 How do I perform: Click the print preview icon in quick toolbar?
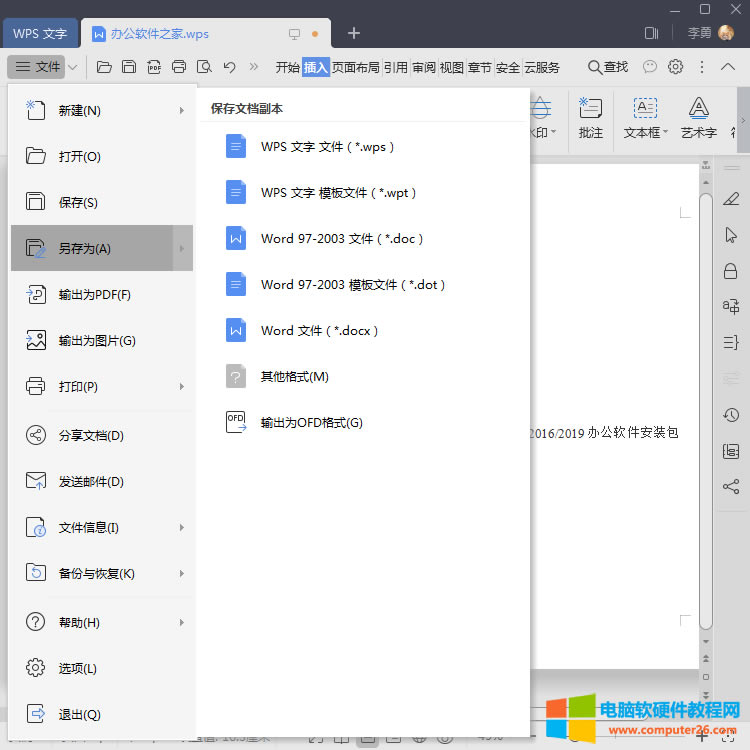click(204, 67)
